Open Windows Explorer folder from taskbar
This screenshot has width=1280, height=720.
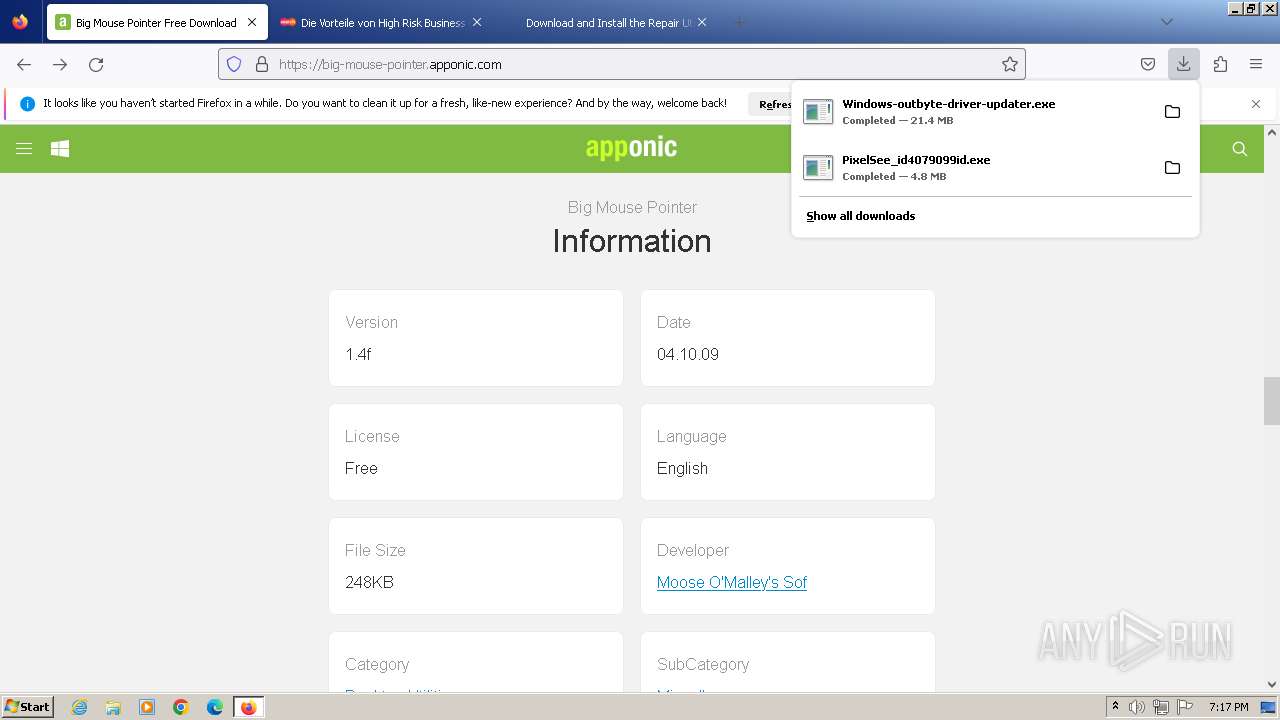coord(113,707)
